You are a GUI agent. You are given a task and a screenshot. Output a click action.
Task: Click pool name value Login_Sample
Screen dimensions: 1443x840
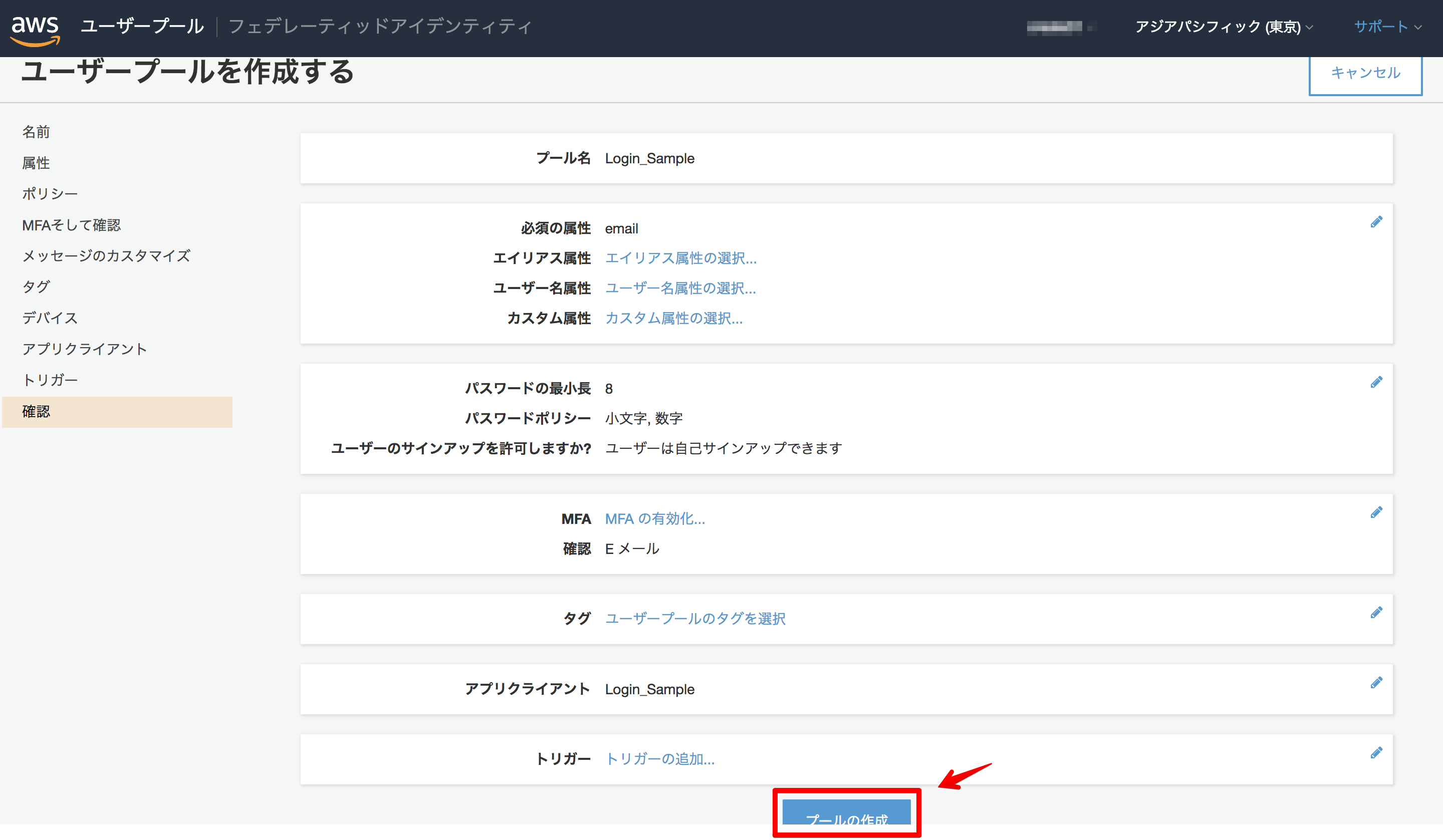tap(649, 159)
